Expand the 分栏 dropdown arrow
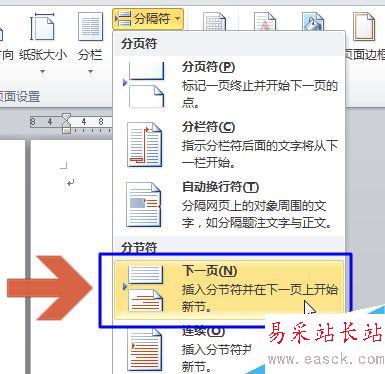385x374 pixels. pyautogui.click(x=90, y=71)
